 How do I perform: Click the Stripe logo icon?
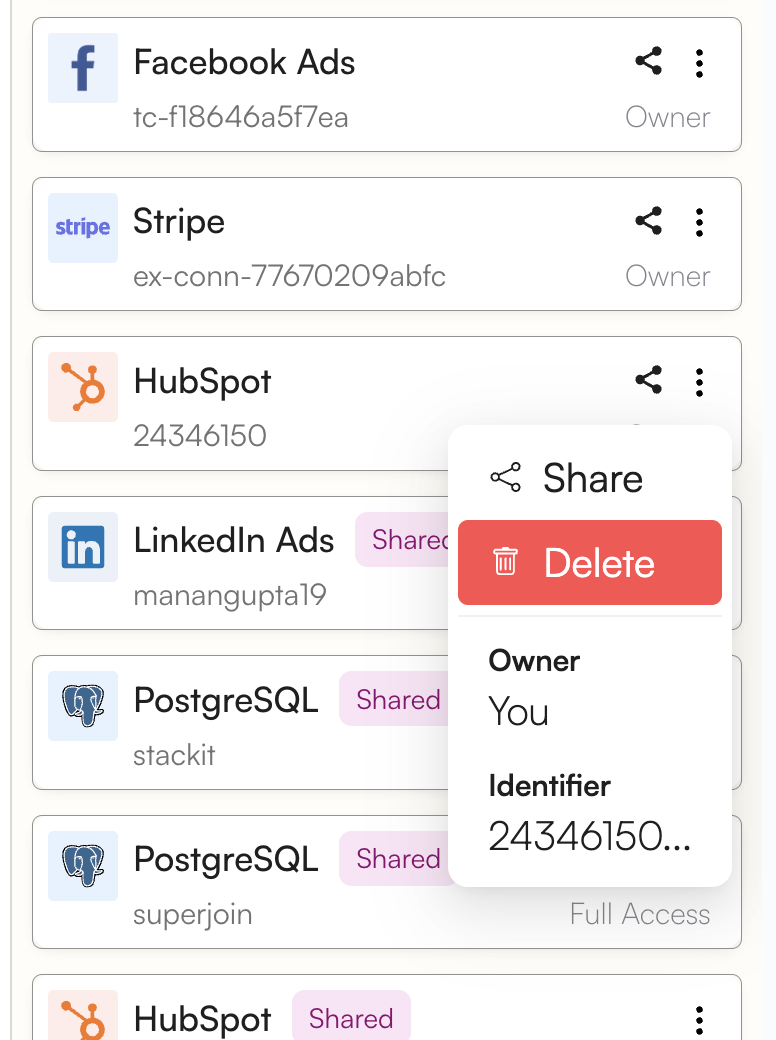click(83, 228)
